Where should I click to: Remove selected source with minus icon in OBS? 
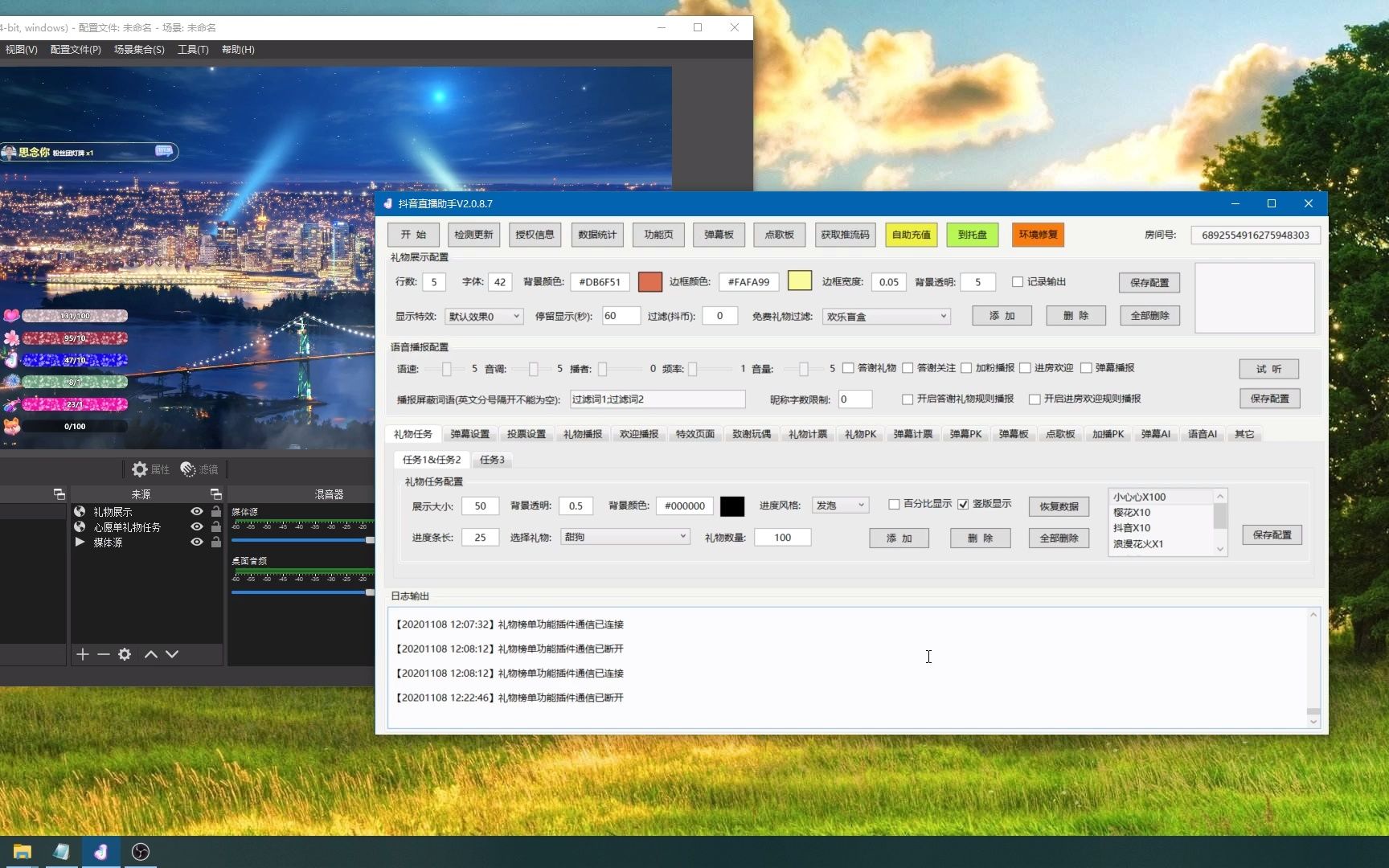pos(103,654)
